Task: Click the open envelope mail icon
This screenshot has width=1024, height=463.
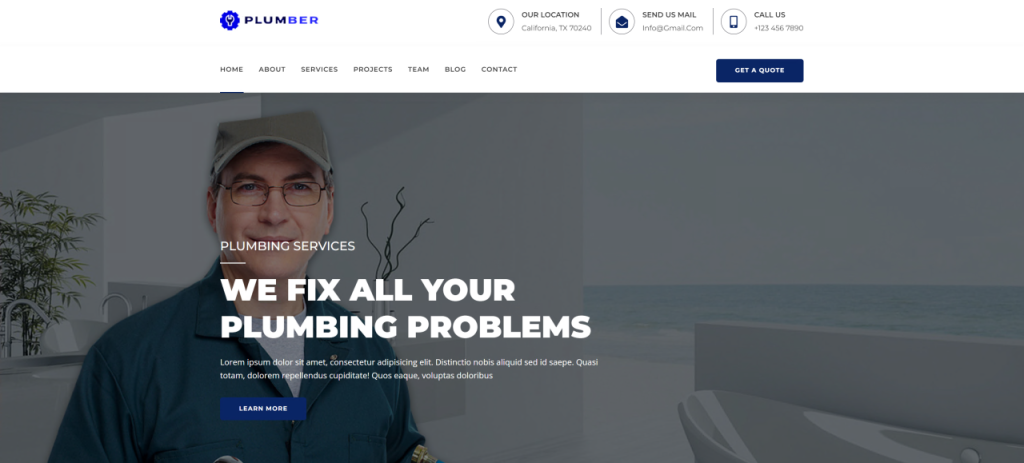Action: pyautogui.click(x=622, y=22)
